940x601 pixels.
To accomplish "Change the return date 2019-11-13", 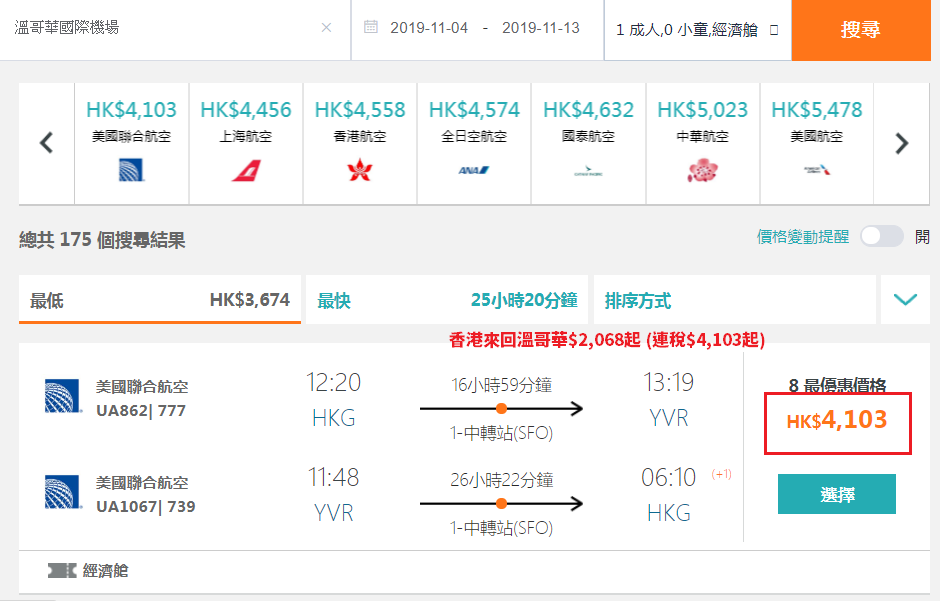I will [x=541, y=28].
